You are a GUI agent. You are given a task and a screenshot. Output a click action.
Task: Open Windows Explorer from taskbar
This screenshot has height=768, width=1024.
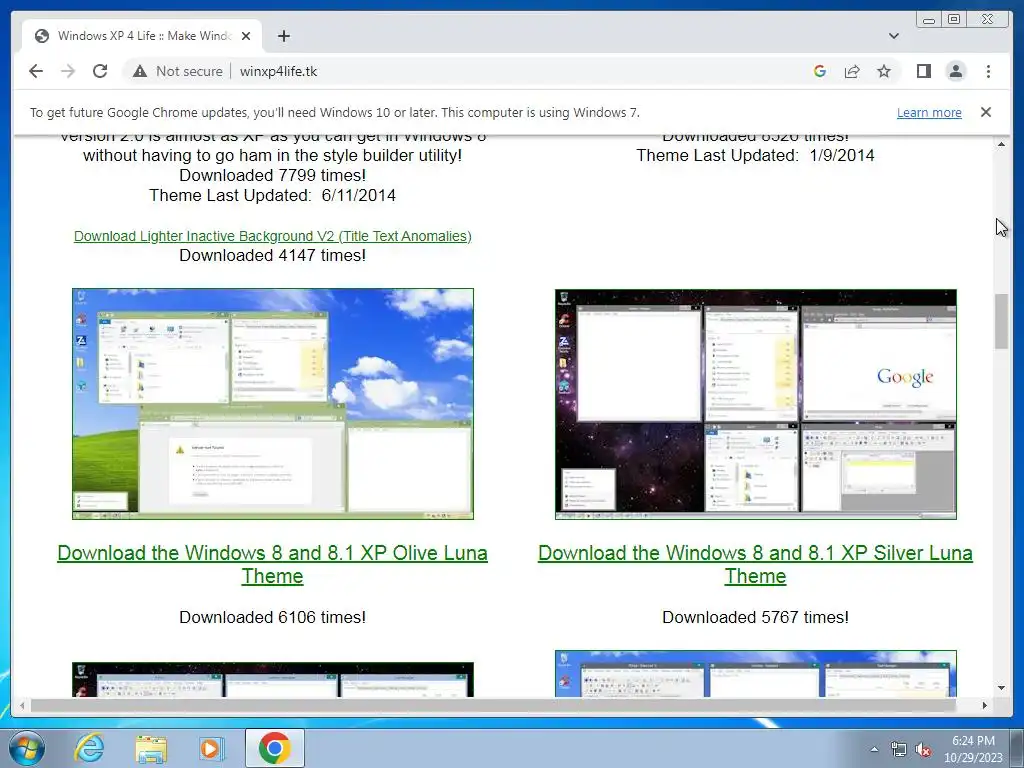150,748
